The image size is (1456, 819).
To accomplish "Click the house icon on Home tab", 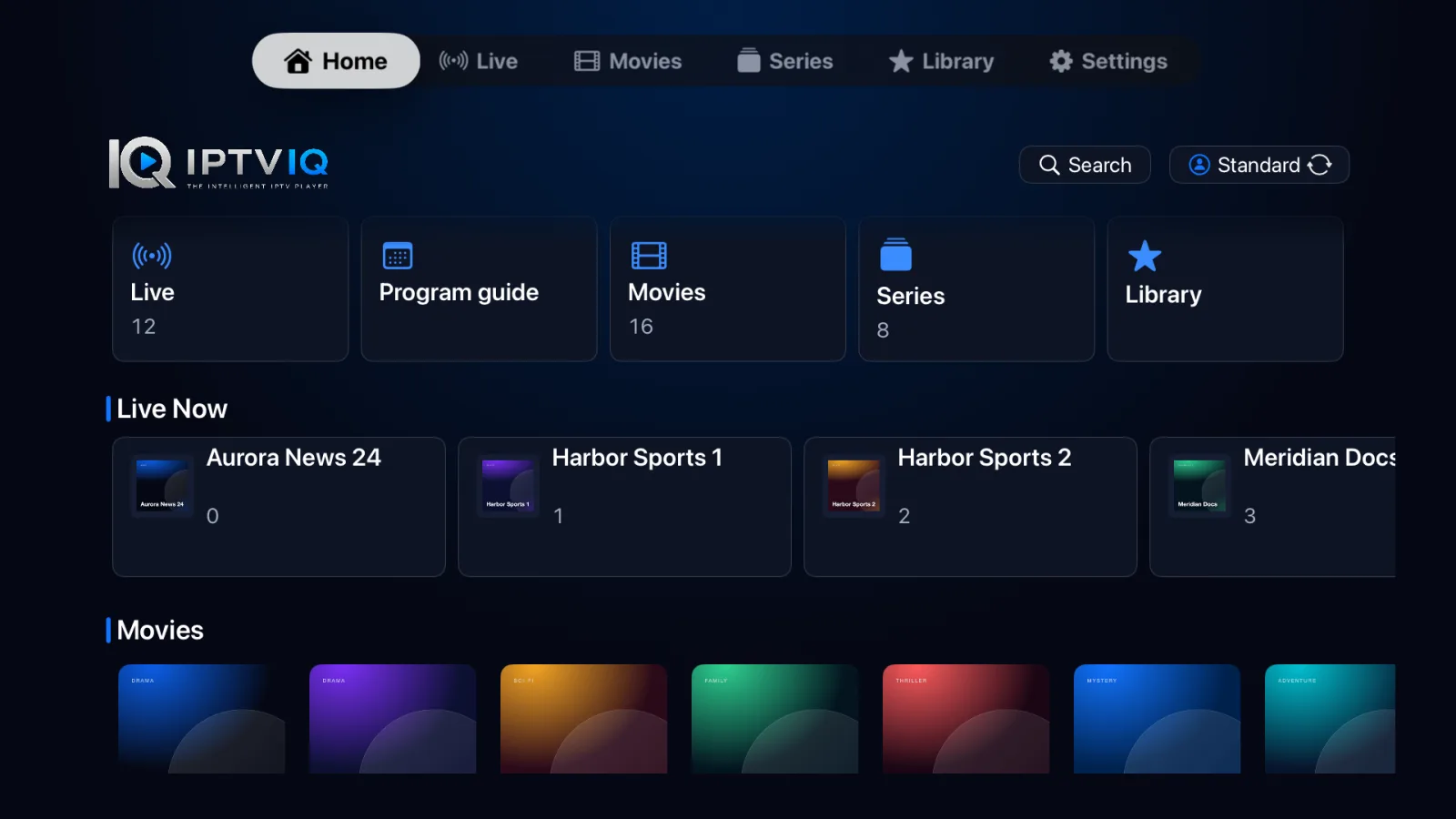I will (298, 61).
